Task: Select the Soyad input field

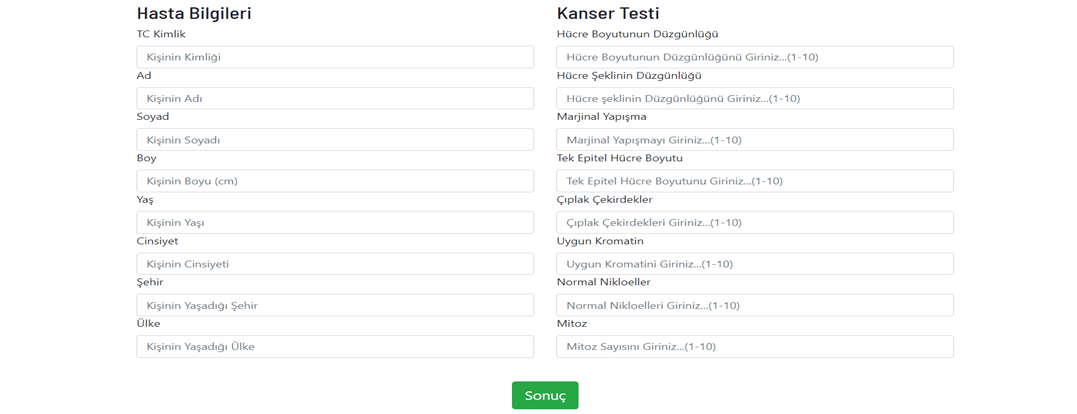Action: point(334,140)
